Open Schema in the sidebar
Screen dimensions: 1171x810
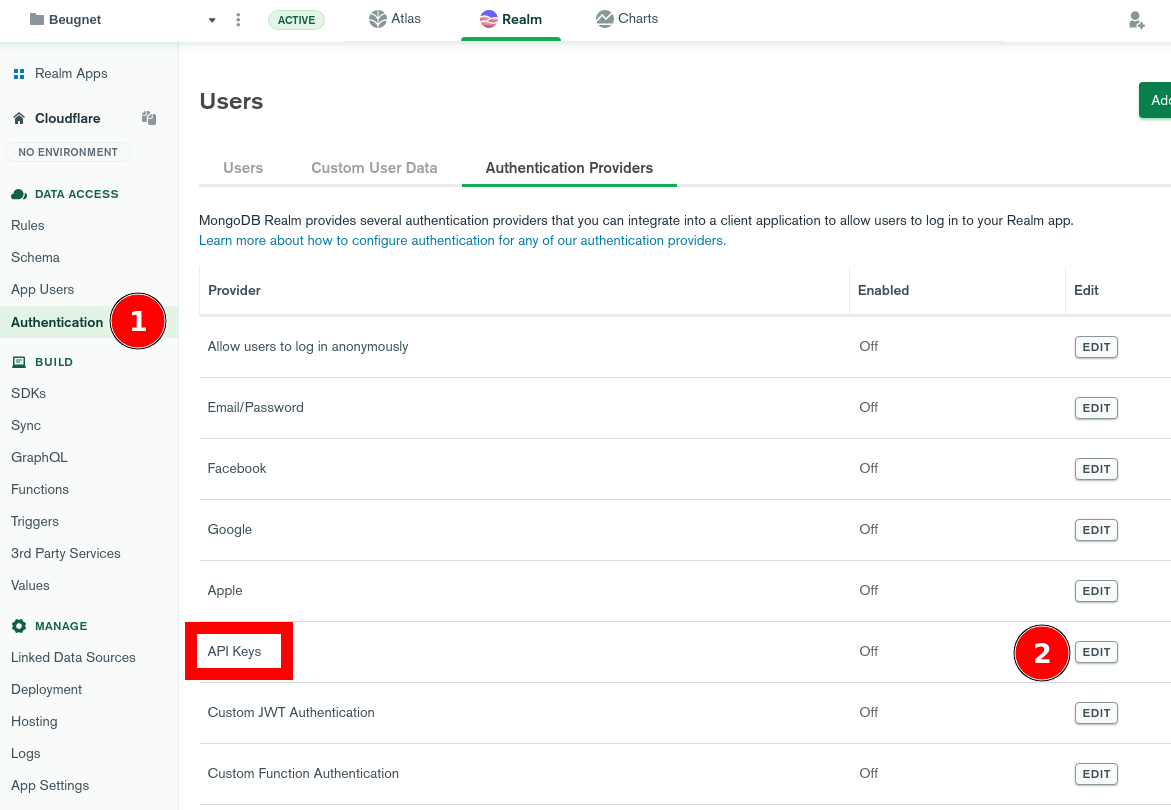pos(35,258)
